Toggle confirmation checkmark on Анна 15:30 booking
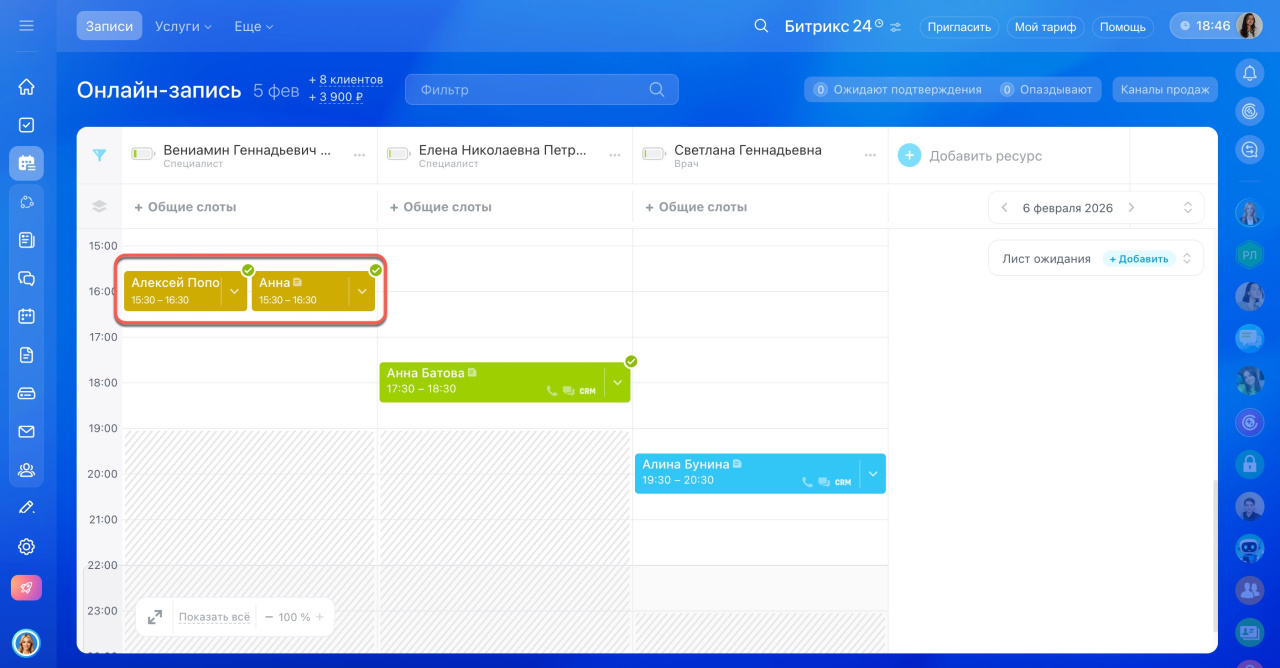Screen dimensions: 1280x668 [x=376, y=270]
